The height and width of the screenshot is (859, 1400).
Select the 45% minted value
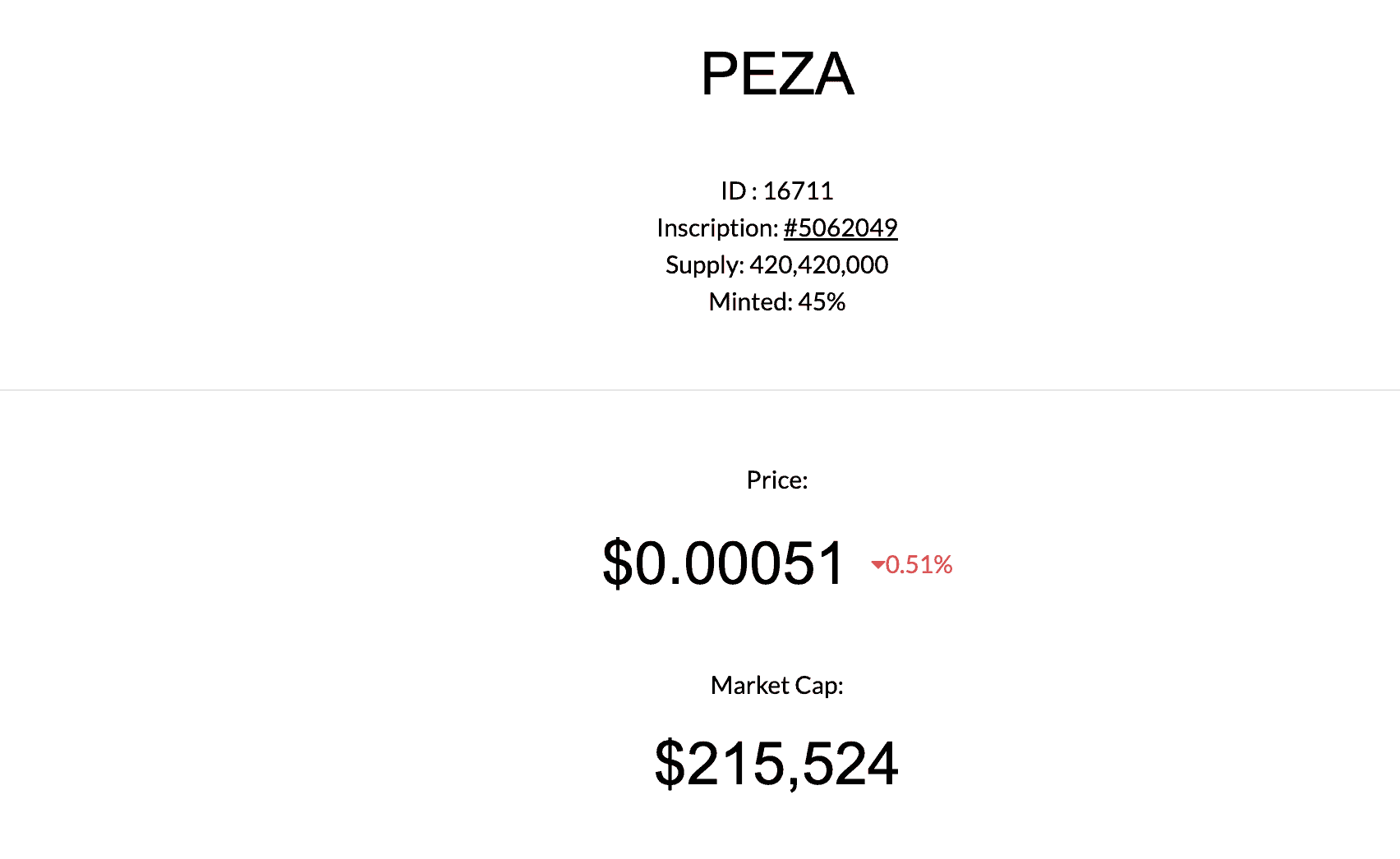tap(822, 301)
